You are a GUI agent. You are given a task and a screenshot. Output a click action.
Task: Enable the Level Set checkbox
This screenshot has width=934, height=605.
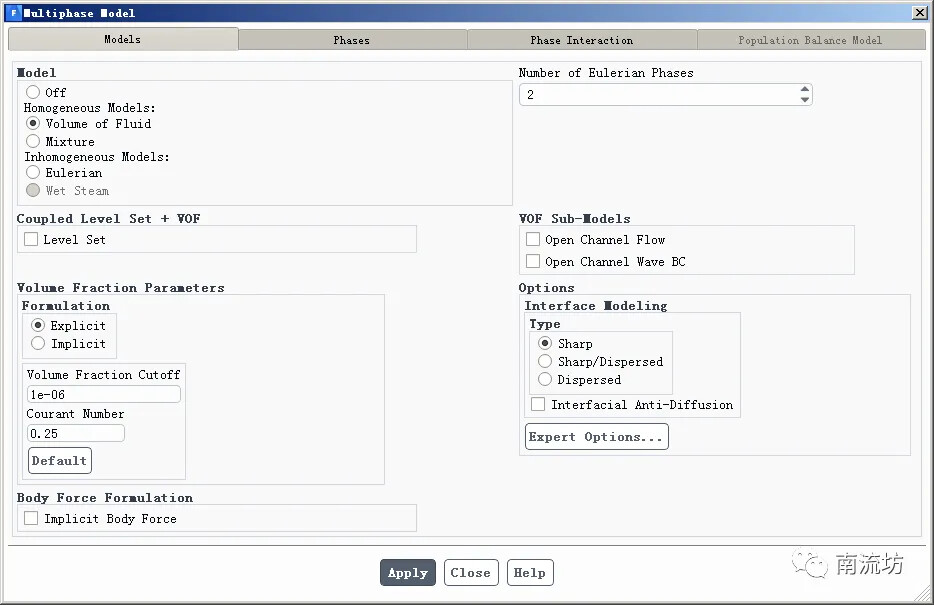point(31,240)
